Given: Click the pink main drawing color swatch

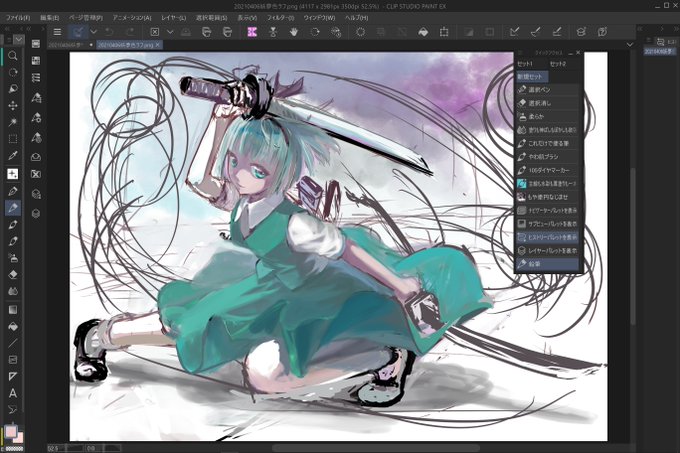Looking at the screenshot, I should coord(10,431).
